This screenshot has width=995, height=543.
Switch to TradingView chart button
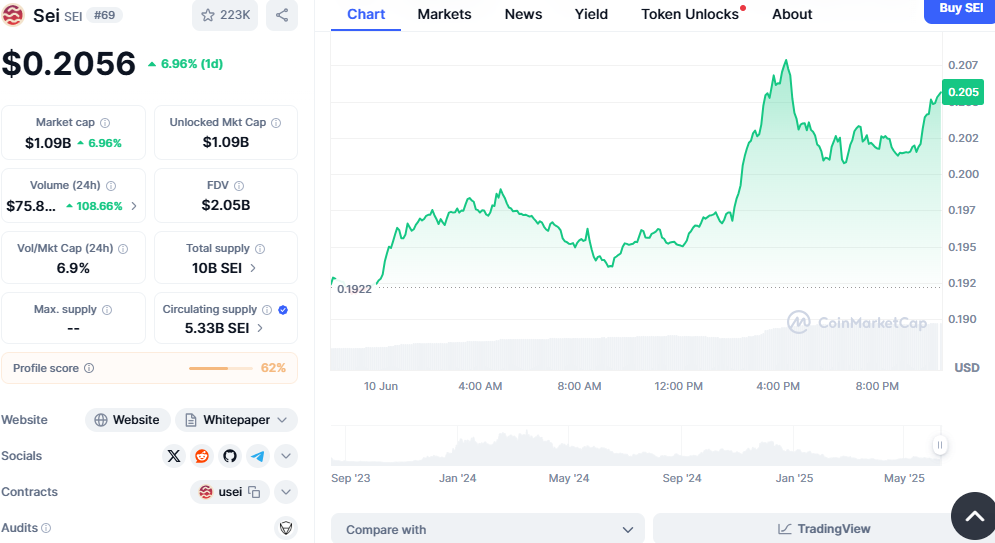pos(824,529)
